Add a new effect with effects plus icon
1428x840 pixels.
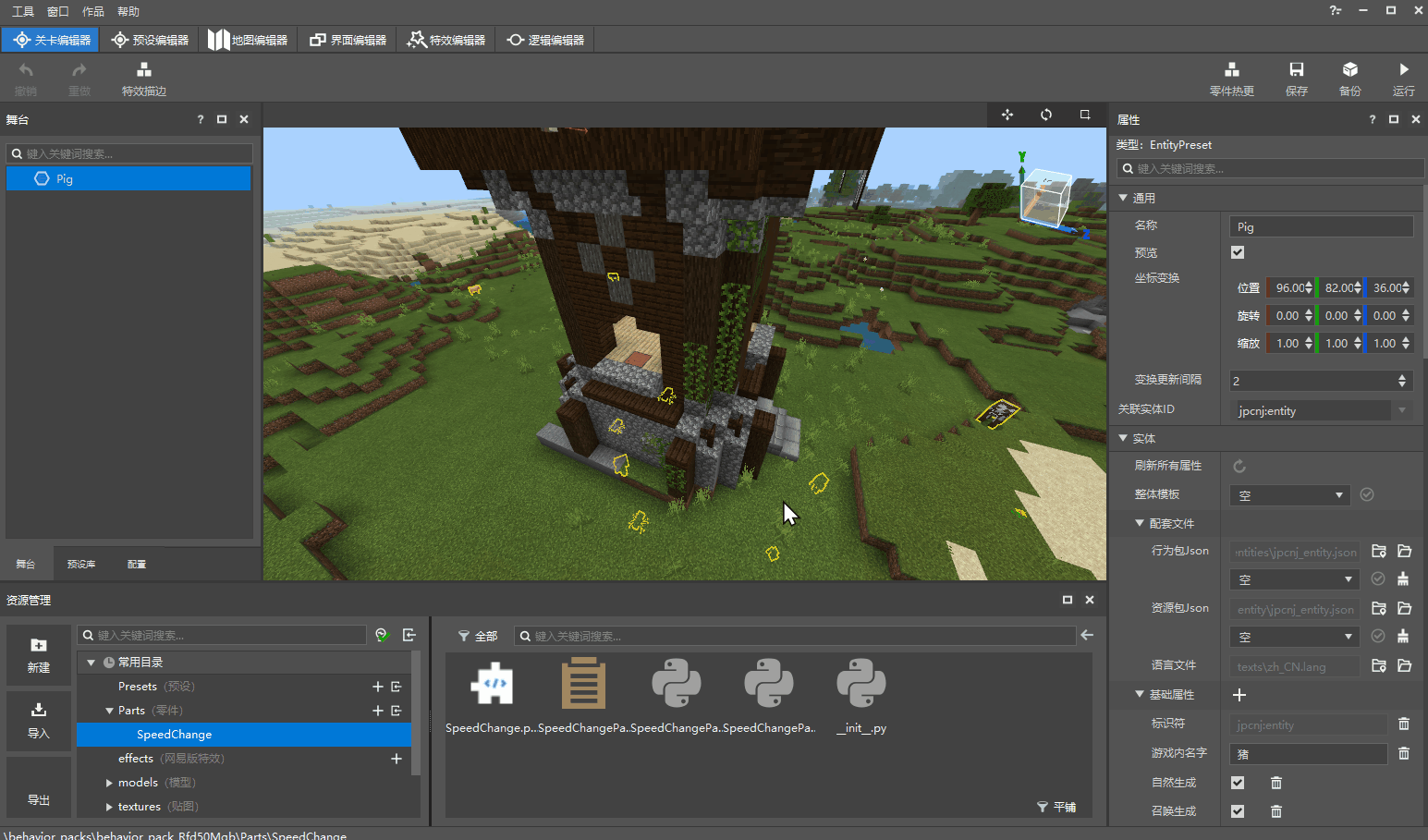(x=397, y=759)
